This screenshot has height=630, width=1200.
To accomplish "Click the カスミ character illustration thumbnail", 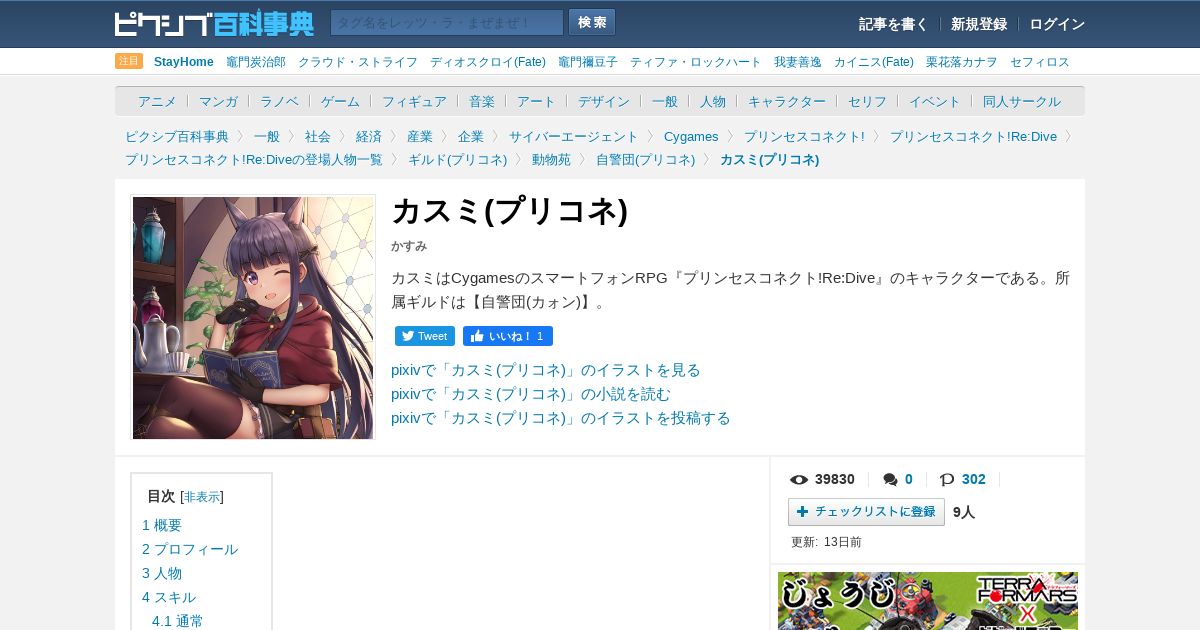I will pyautogui.click(x=253, y=317).
